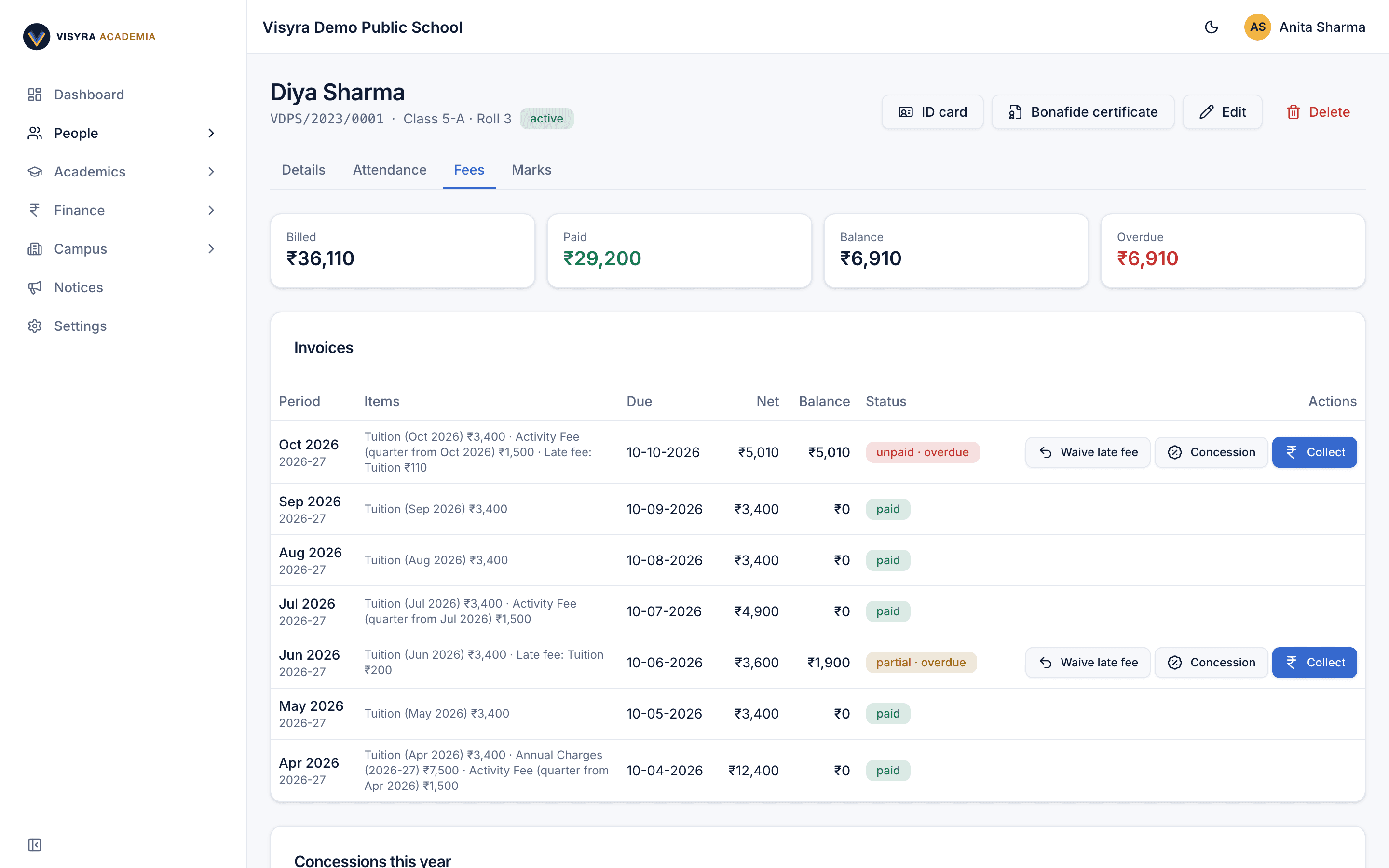Click the active status badge
This screenshot has width=1389, height=868.
(x=546, y=119)
